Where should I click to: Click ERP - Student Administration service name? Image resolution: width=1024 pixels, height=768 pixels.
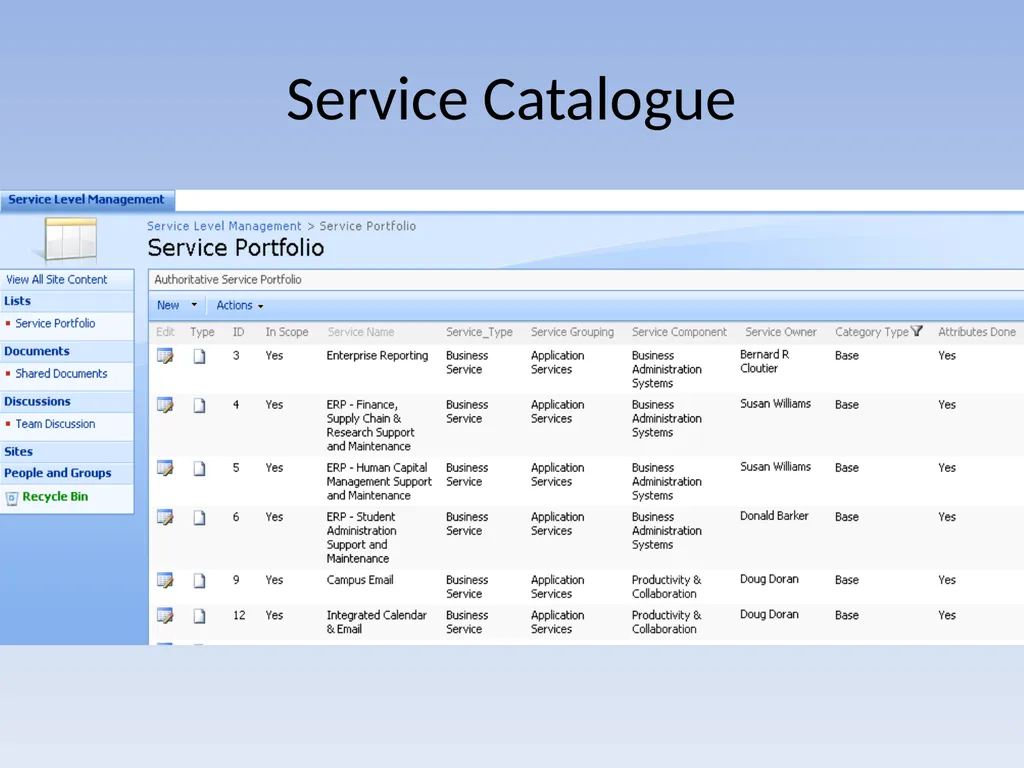pos(362,538)
